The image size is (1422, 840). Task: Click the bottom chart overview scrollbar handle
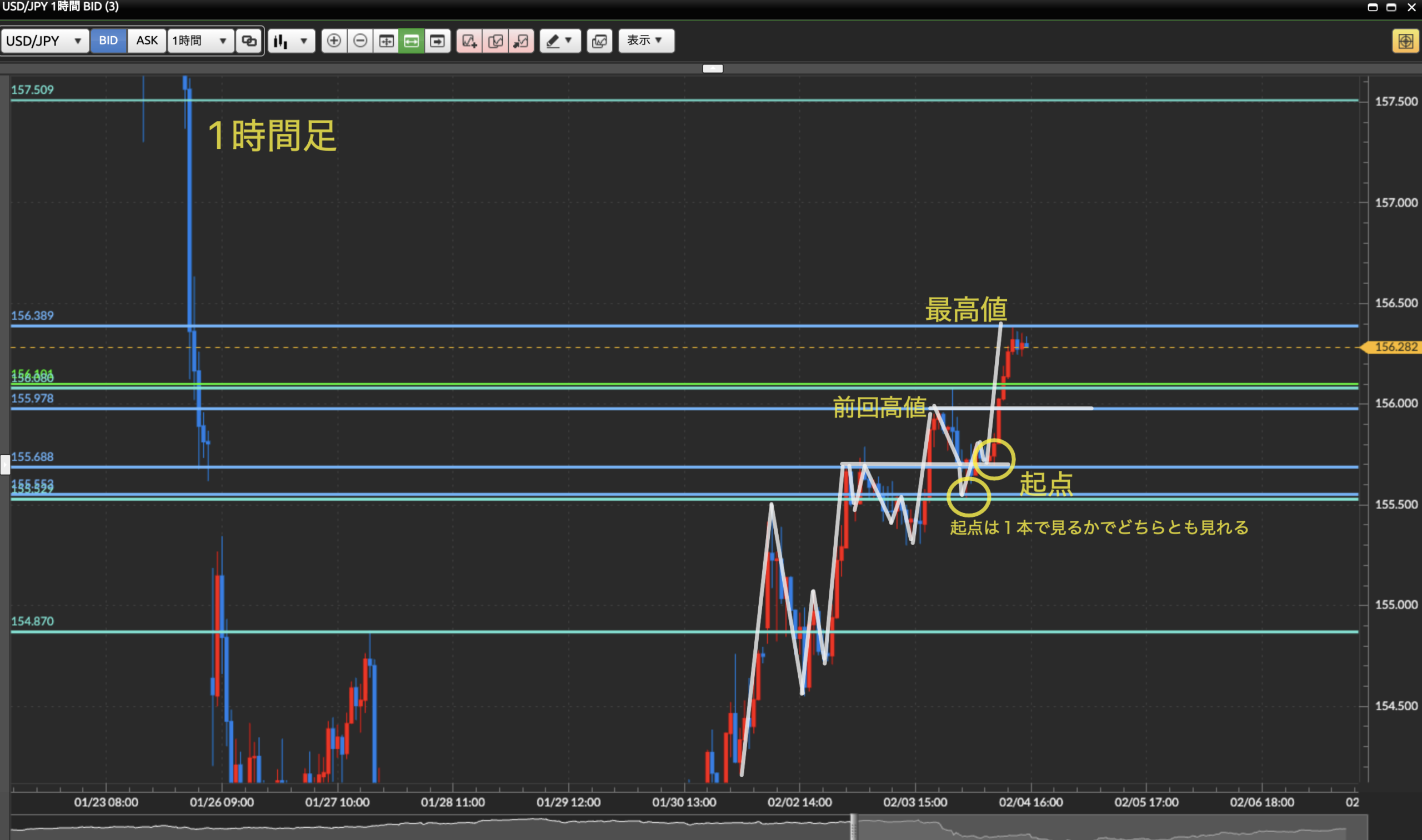(853, 828)
